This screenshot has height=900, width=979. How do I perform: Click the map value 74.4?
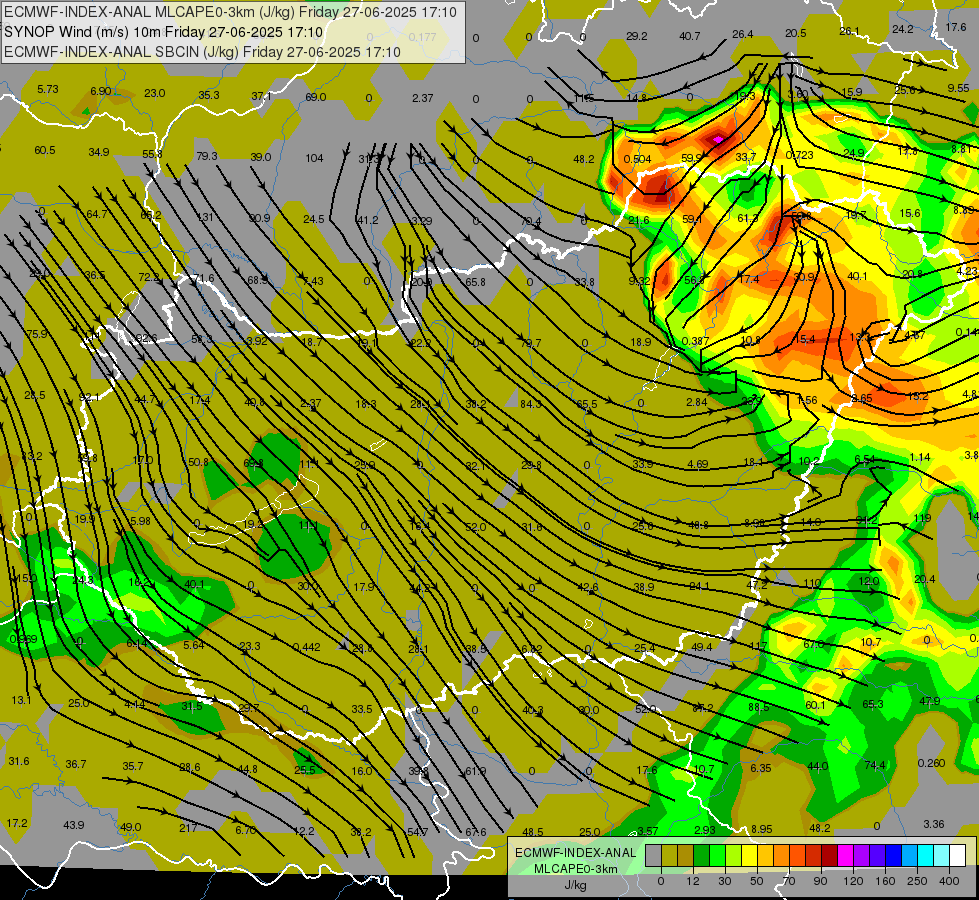pyautogui.click(x=875, y=765)
